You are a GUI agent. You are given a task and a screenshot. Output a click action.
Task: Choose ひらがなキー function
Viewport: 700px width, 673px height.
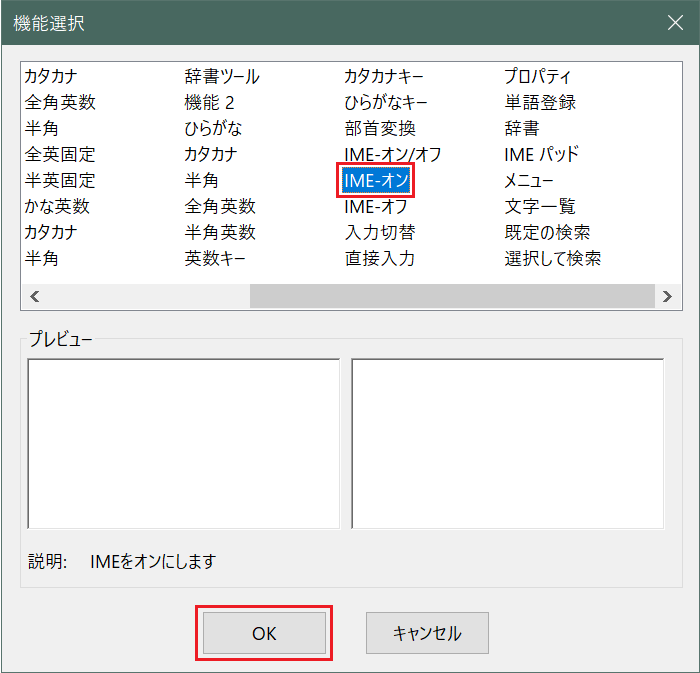[386, 103]
